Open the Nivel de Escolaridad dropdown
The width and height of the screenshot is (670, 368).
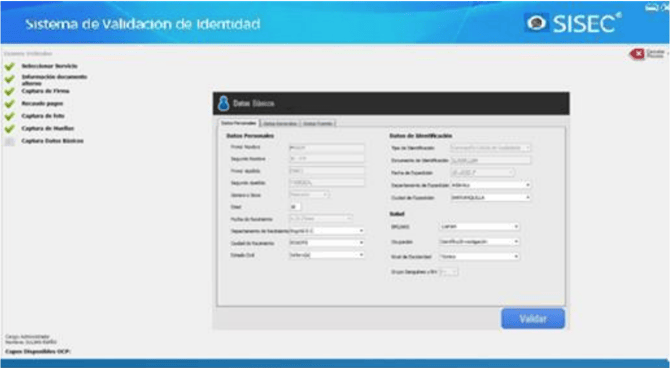[479, 257]
